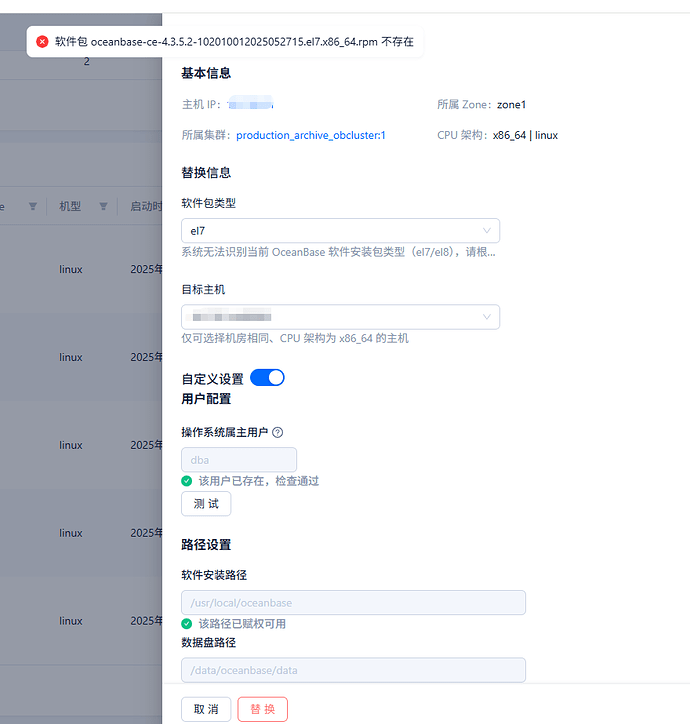Click the chevron arrow in el7 select box
This screenshot has height=724, width=690.
486,230
